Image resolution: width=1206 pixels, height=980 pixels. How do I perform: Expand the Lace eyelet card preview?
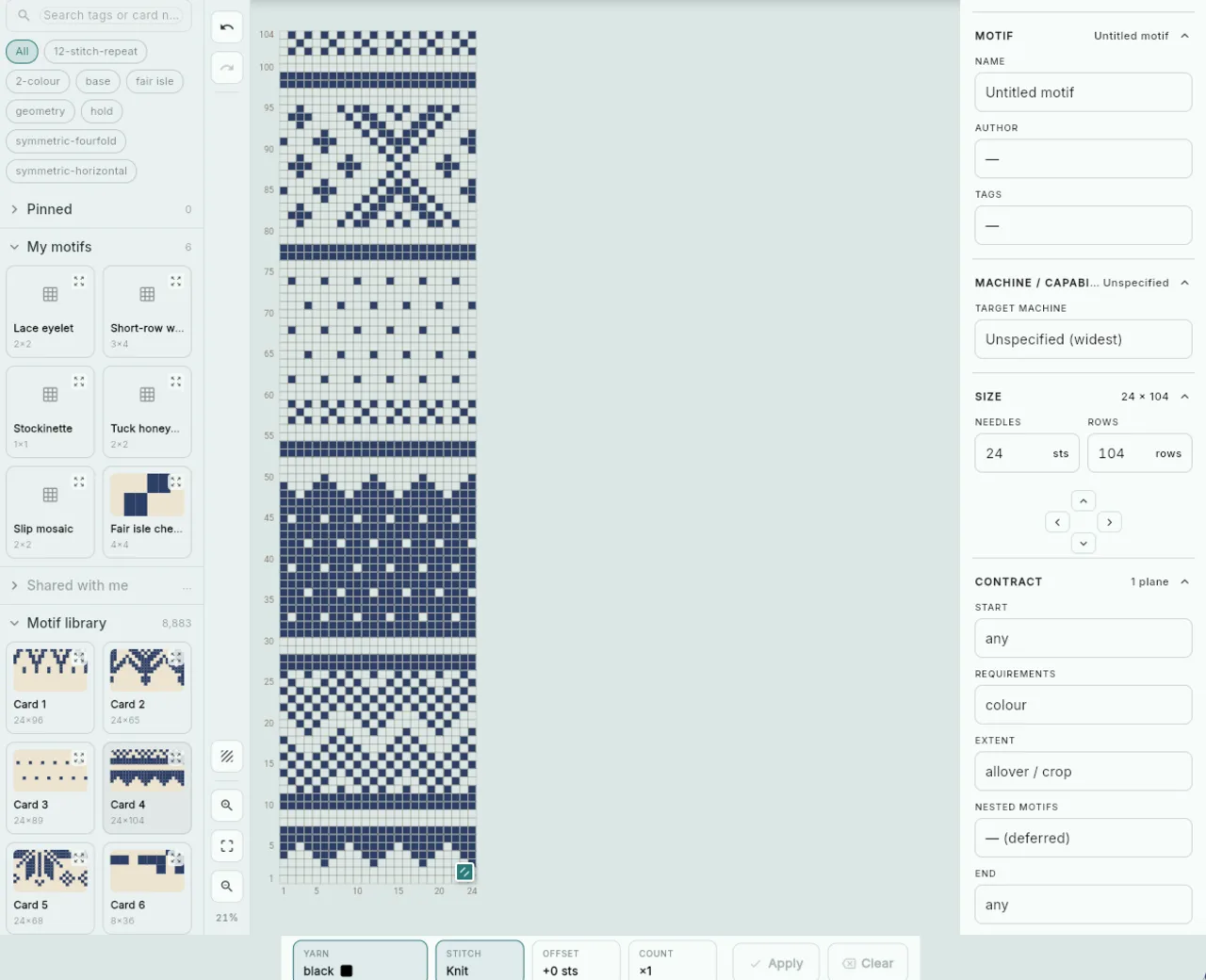point(79,281)
